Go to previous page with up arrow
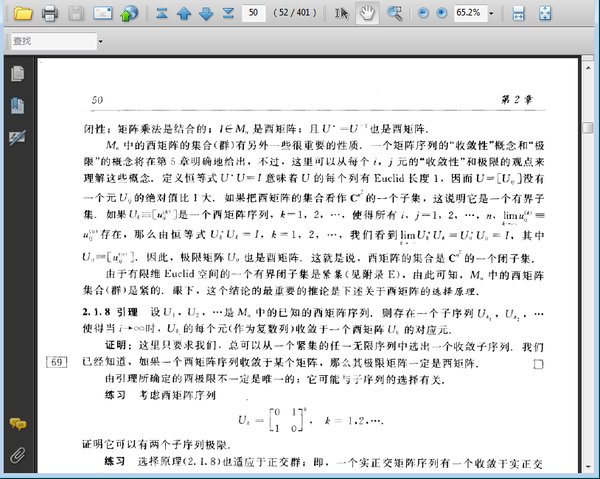Screen dimensions: 600x479 tap(184, 13)
